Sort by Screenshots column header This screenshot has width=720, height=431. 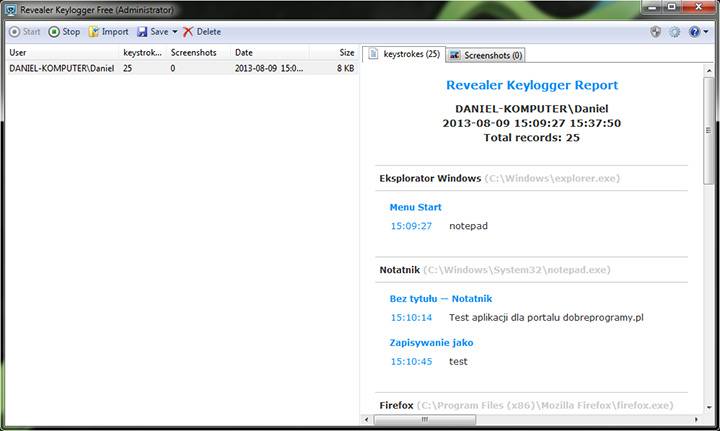coord(200,52)
